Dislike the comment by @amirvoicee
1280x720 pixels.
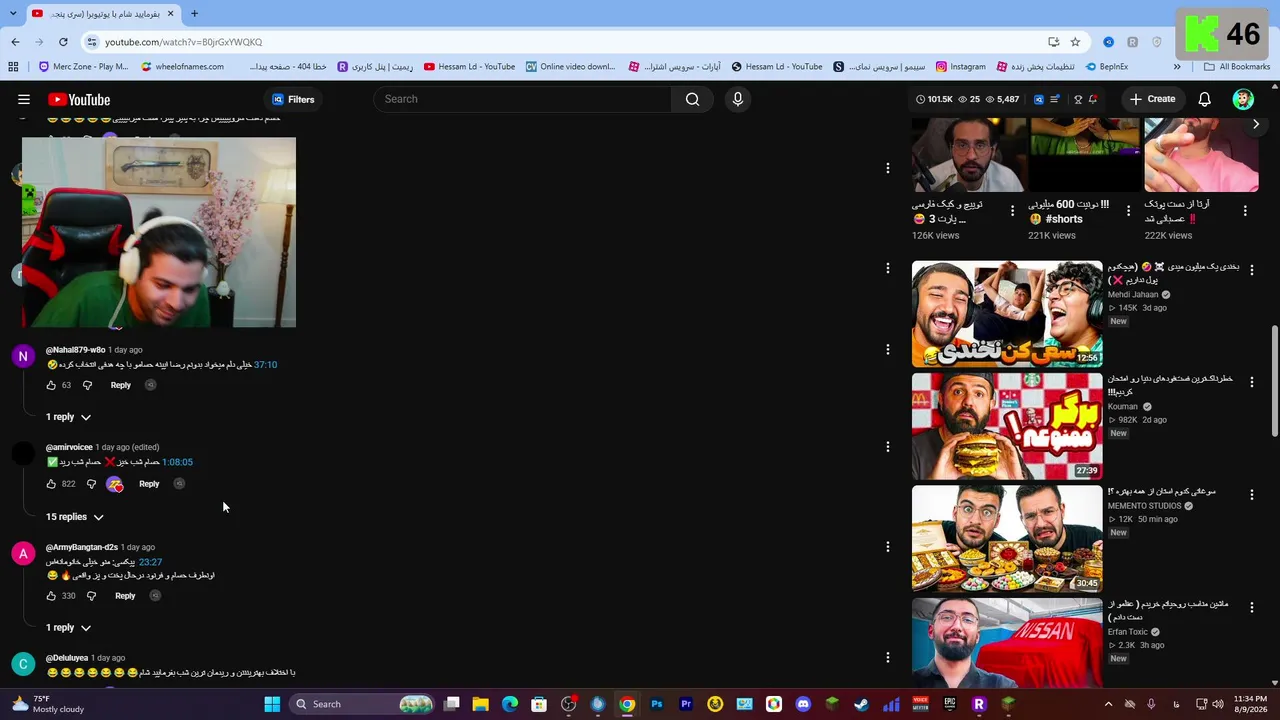(91, 484)
